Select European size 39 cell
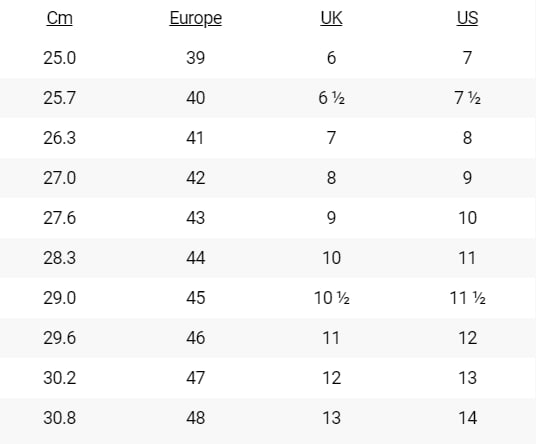536x444 pixels. pyautogui.click(x=196, y=58)
